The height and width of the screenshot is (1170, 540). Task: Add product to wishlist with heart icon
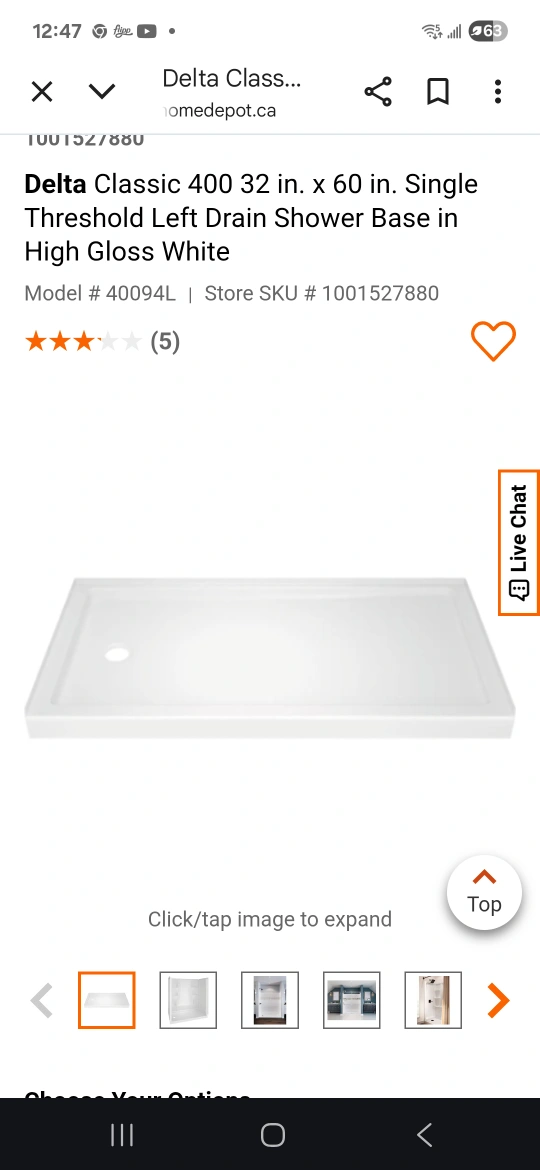[493, 341]
